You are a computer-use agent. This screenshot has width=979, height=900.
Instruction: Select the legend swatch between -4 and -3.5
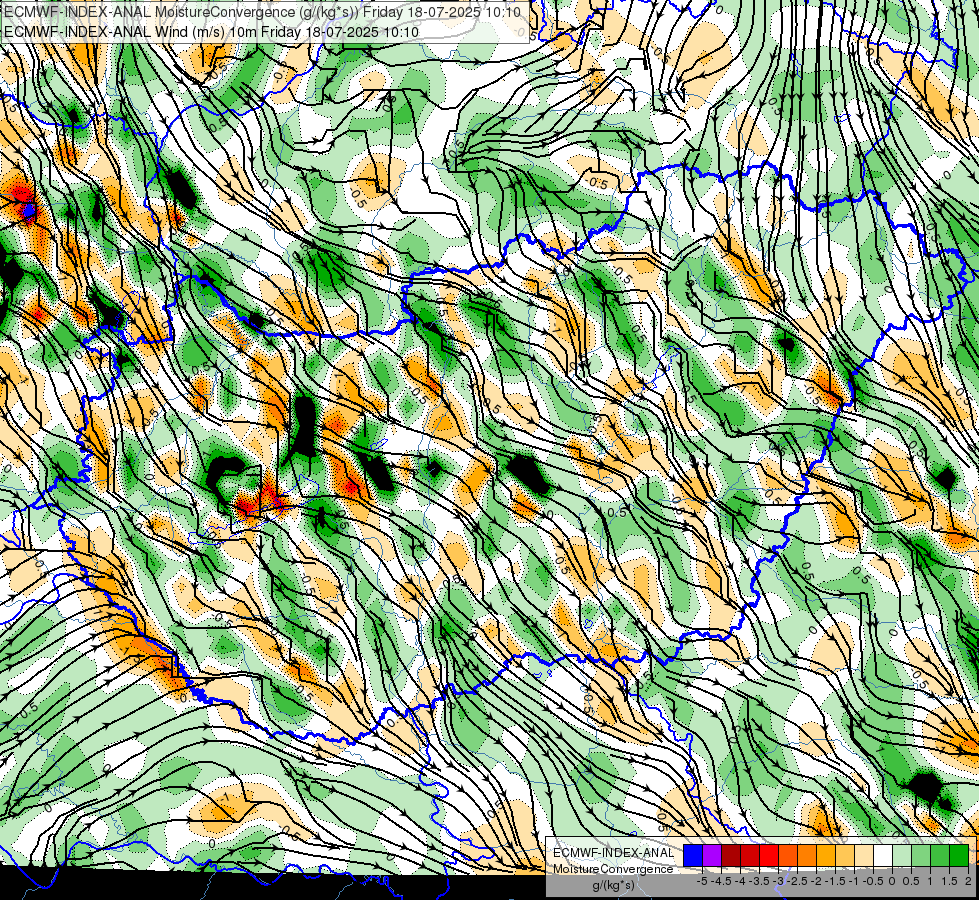point(750,855)
